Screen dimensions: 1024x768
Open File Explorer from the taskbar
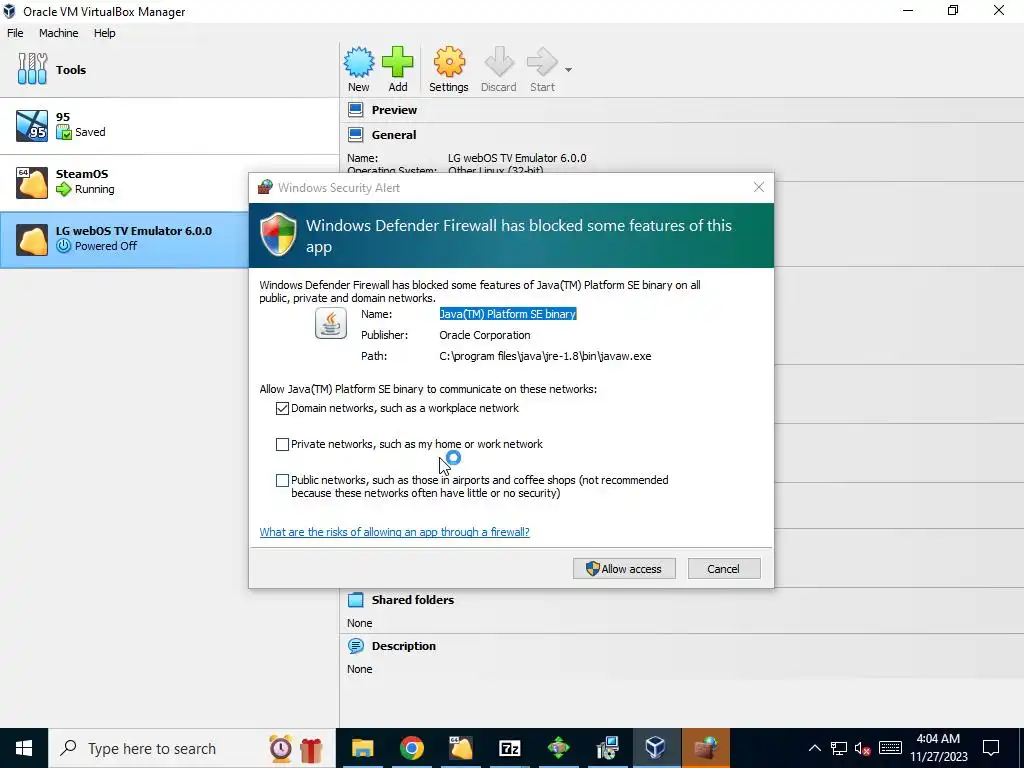[x=362, y=748]
